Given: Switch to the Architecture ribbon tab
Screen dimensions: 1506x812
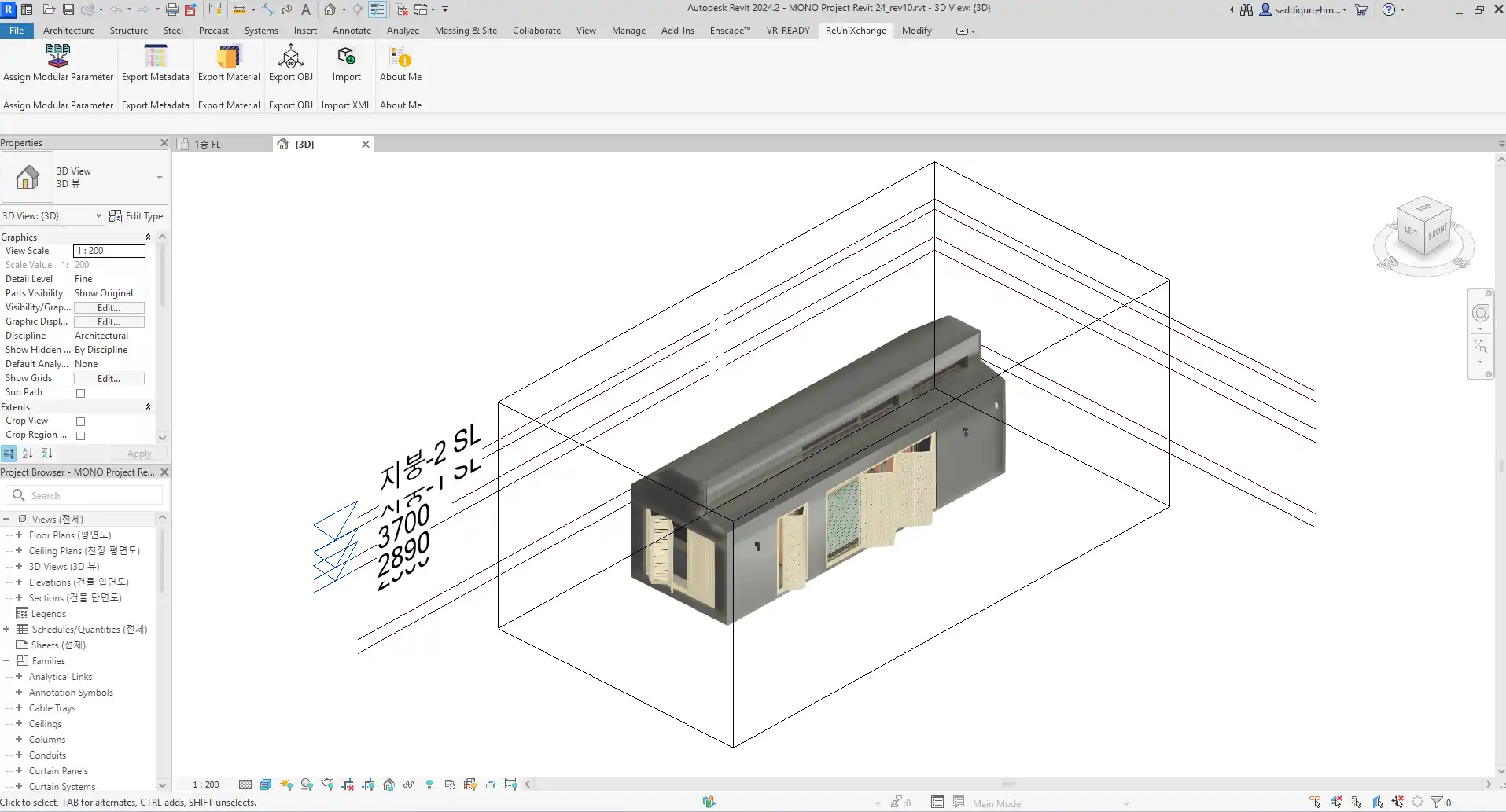Looking at the screenshot, I should tap(68, 31).
